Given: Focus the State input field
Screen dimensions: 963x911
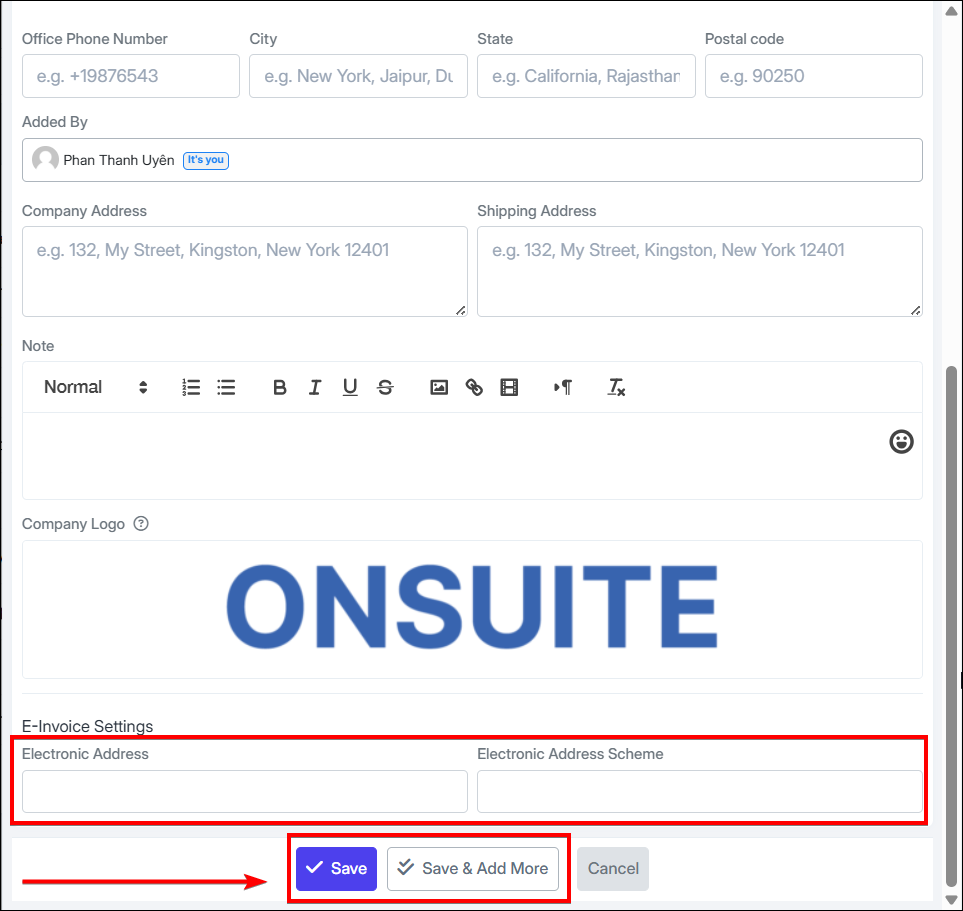Looking at the screenshot, I should 586,76.
